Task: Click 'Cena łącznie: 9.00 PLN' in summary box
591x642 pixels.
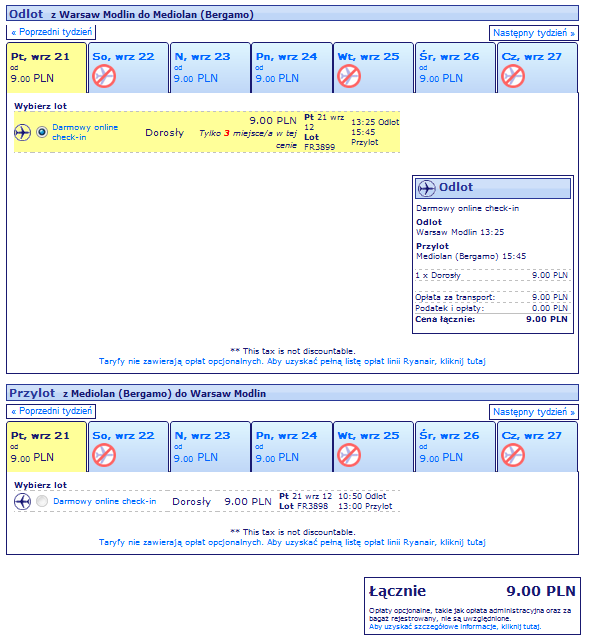Action: (x=491, y=319)
